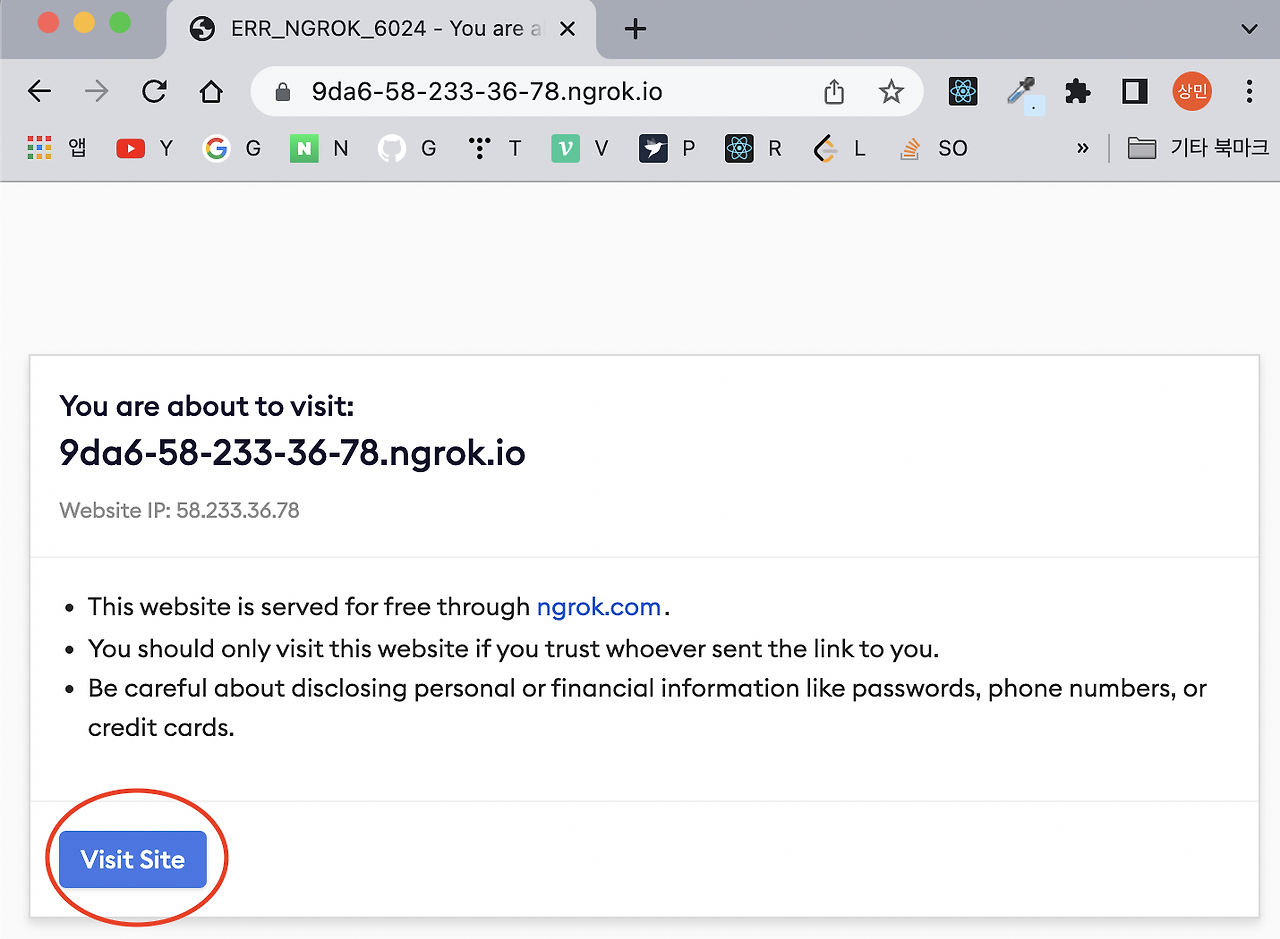Open the YouTube bookmark
Image resolution: width=1280 pixels, height=939 pixels.
pos(144,148)
